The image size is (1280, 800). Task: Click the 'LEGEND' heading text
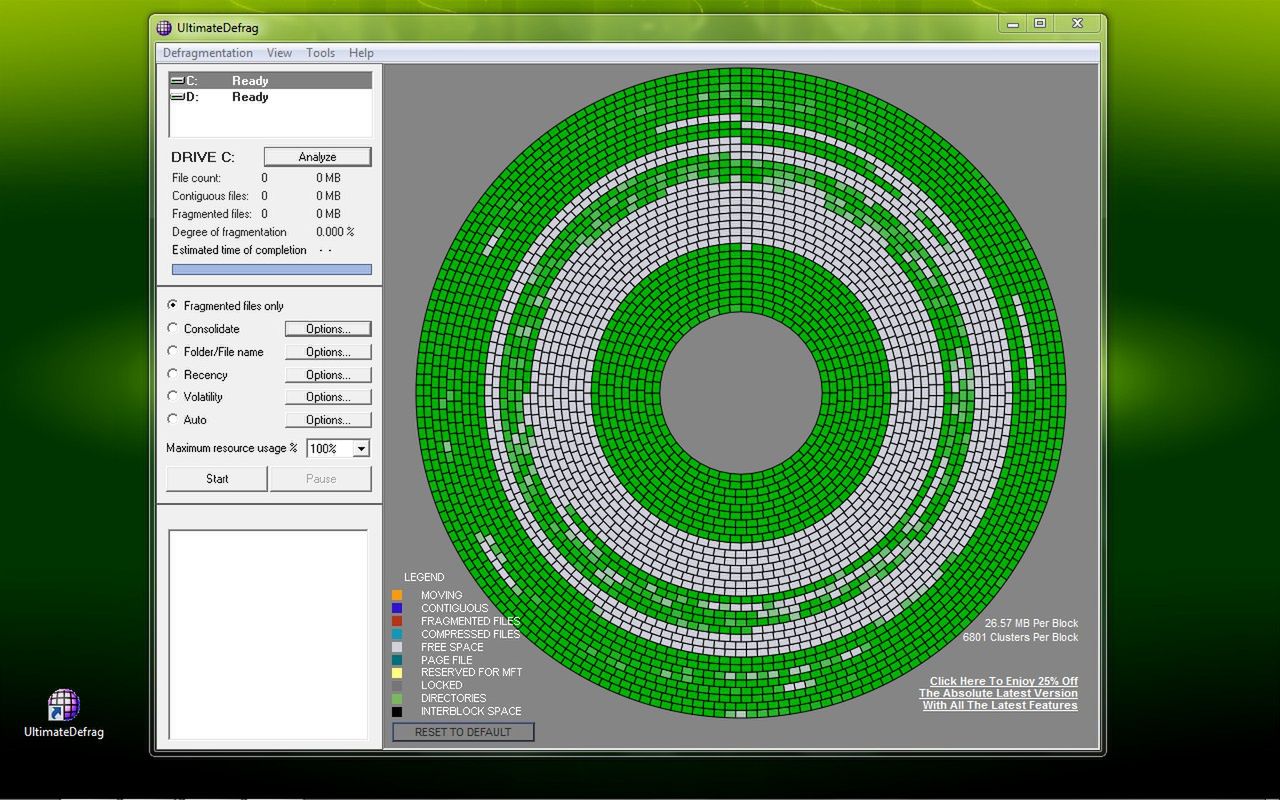click(x=424, y=577)
